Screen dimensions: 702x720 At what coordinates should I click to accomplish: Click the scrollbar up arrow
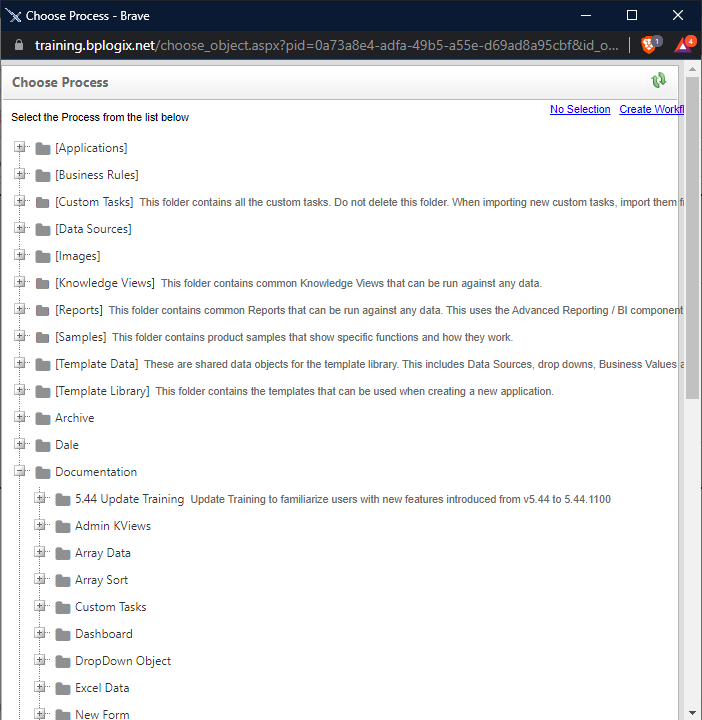(x=692, y=69)
